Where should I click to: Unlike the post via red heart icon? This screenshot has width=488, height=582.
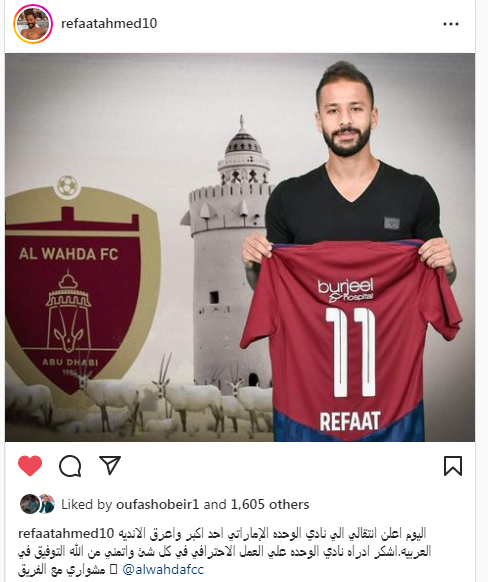[30, 465]
